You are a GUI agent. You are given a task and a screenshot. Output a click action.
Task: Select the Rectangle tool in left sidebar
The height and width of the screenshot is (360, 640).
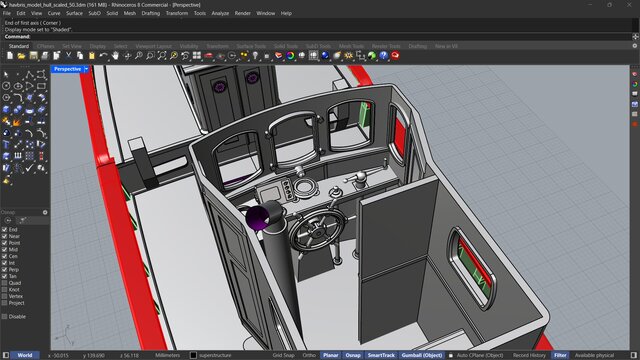coord(41,86)
